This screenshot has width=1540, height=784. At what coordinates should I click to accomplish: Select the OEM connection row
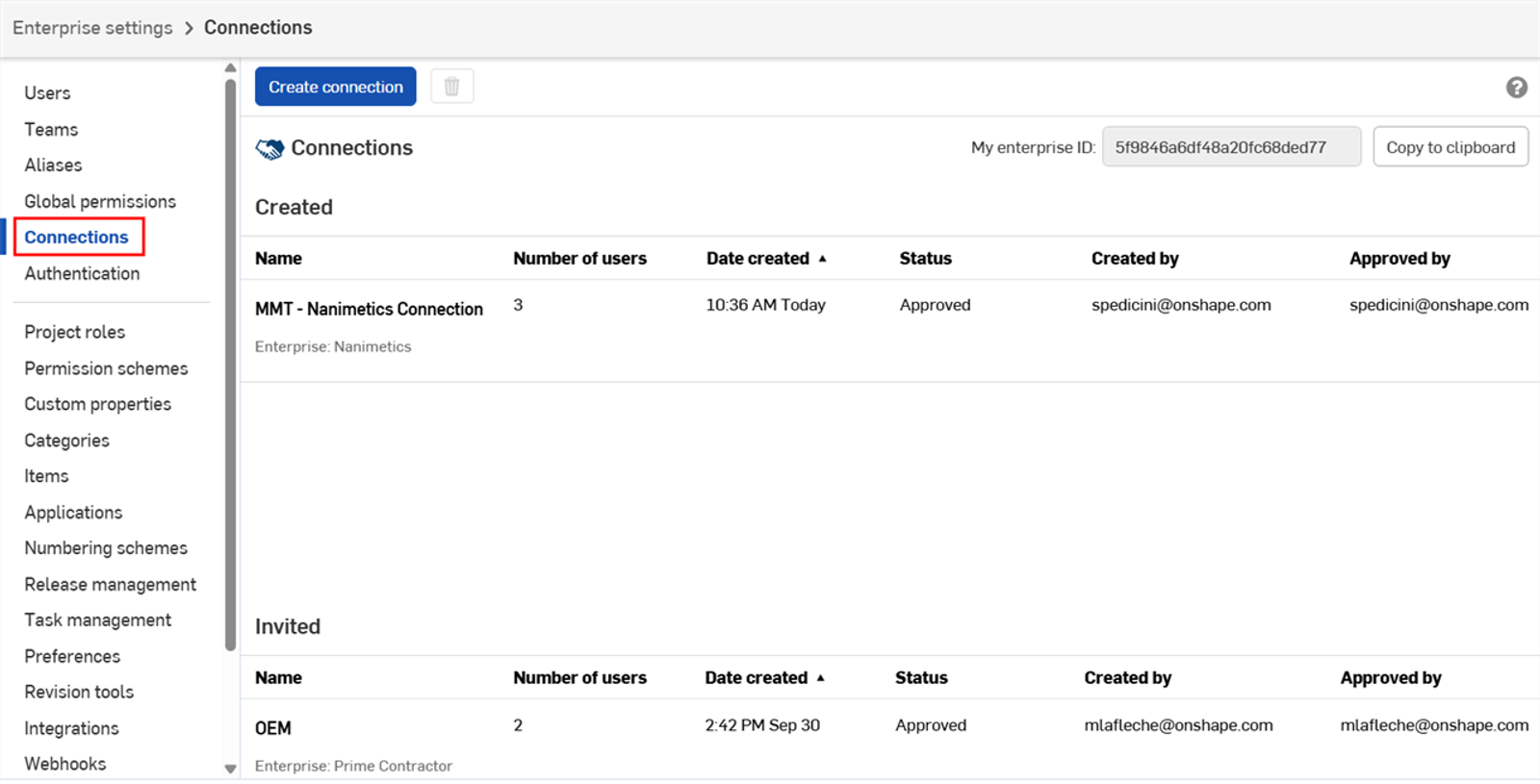click(x=273, y=728)
